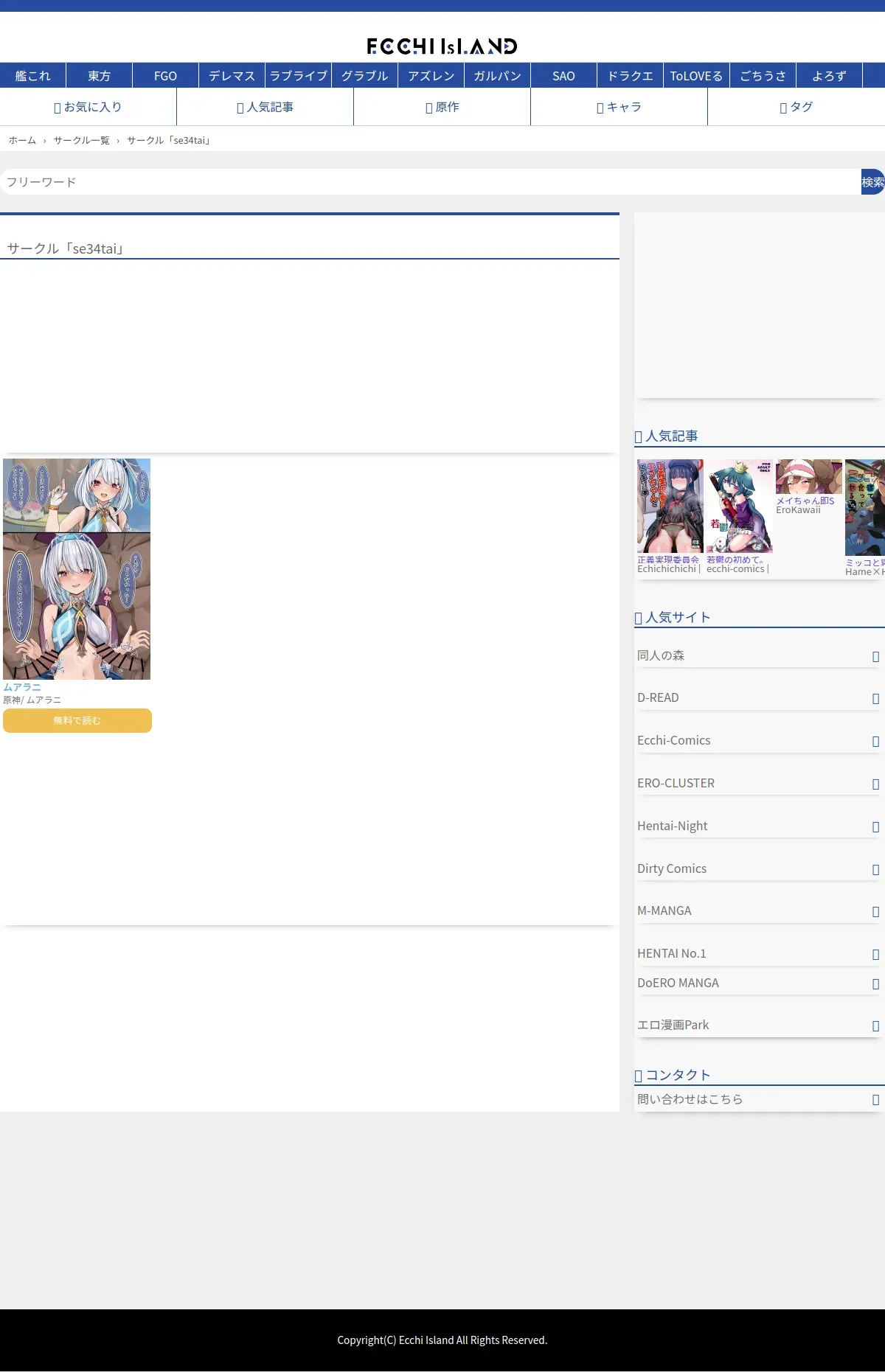Click the arrow icon beside Ecchi-Comics
Image resolution: width=885 pixels, height=1372 pixels.
coord(875,742)
